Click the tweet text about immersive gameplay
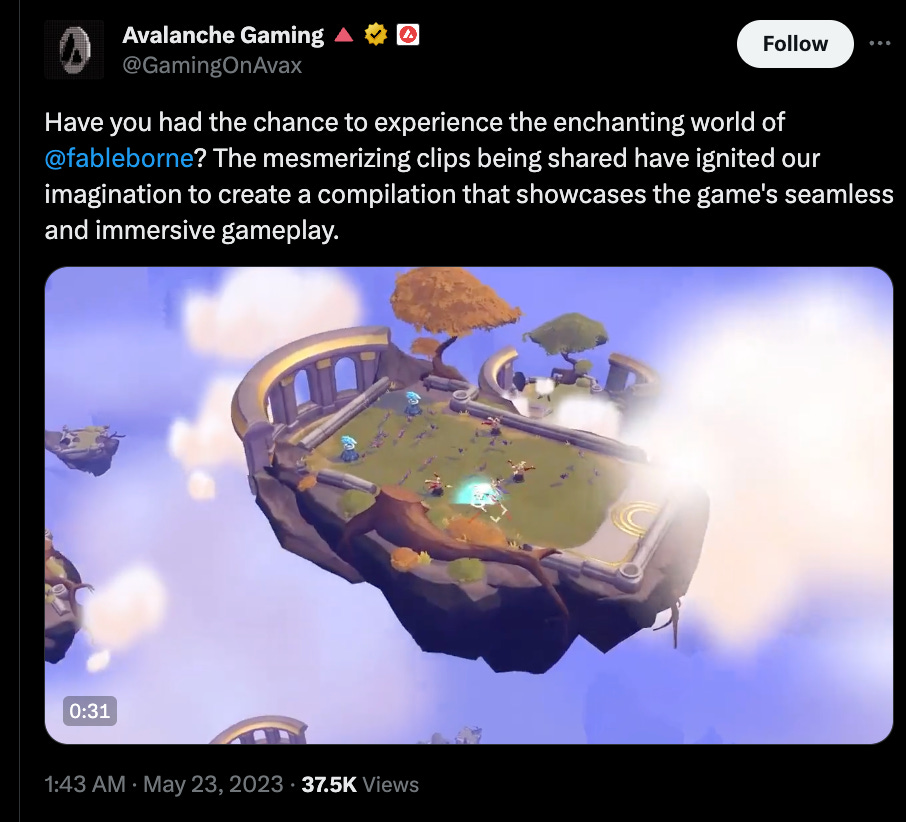This screenshot has width=906, height=822. 469,176
